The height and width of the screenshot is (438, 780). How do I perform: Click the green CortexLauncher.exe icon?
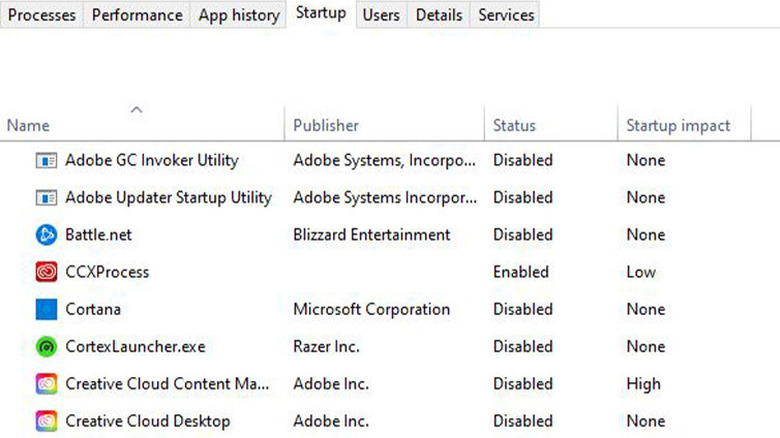(46, 347)
